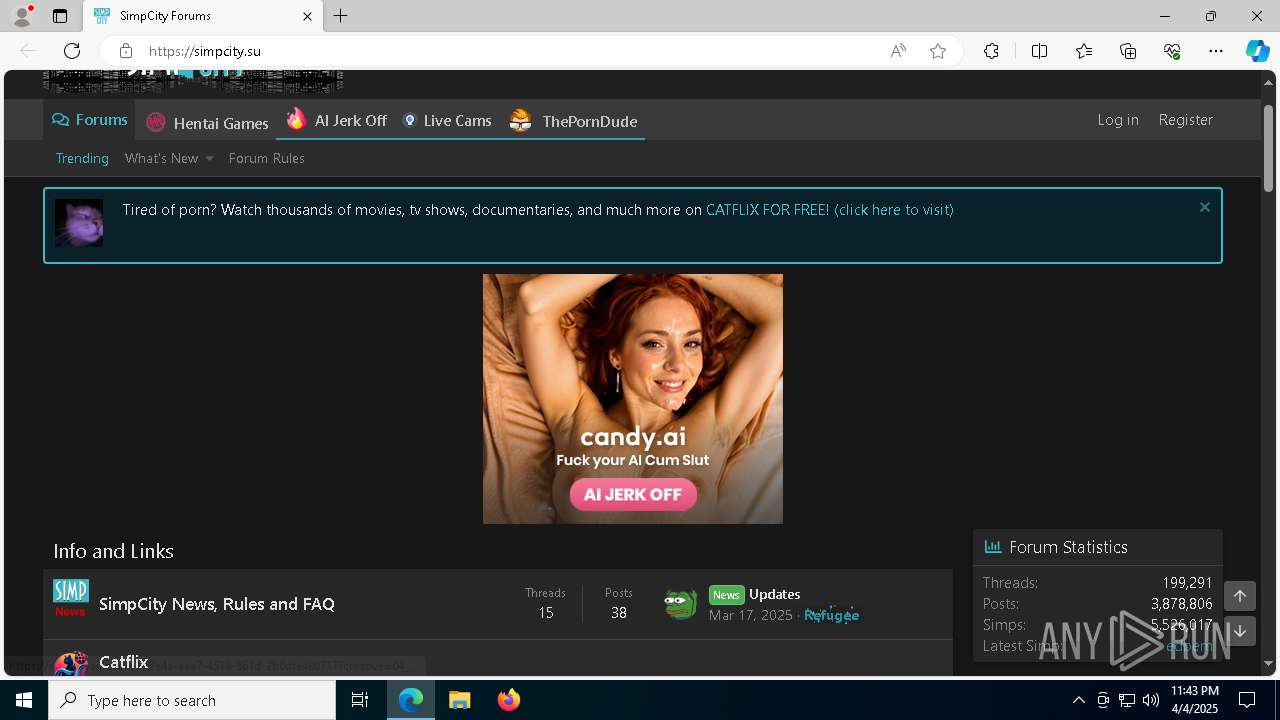
Task: Open the Forum Rules link
Action: (266, 158)
